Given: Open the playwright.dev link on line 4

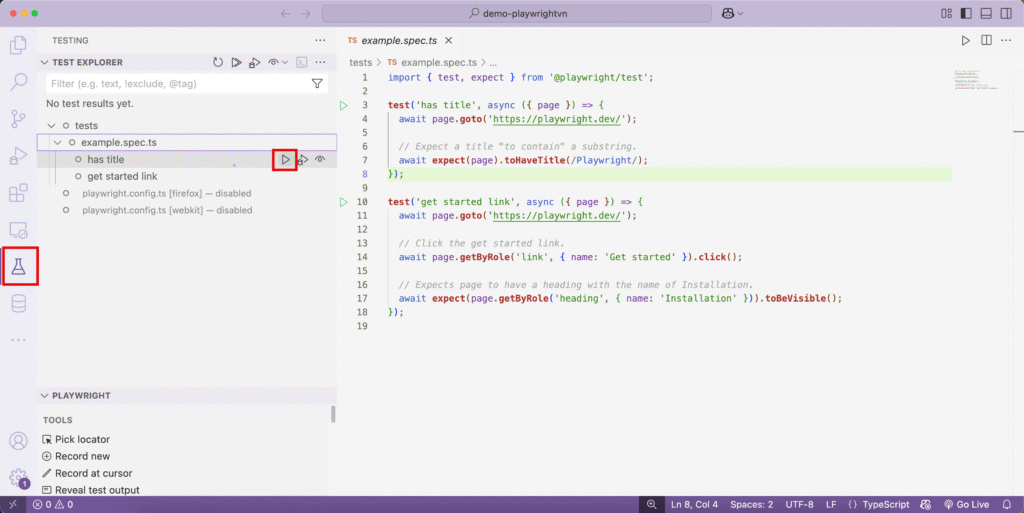Looking at the screenshot, I should tap(556, 119).
